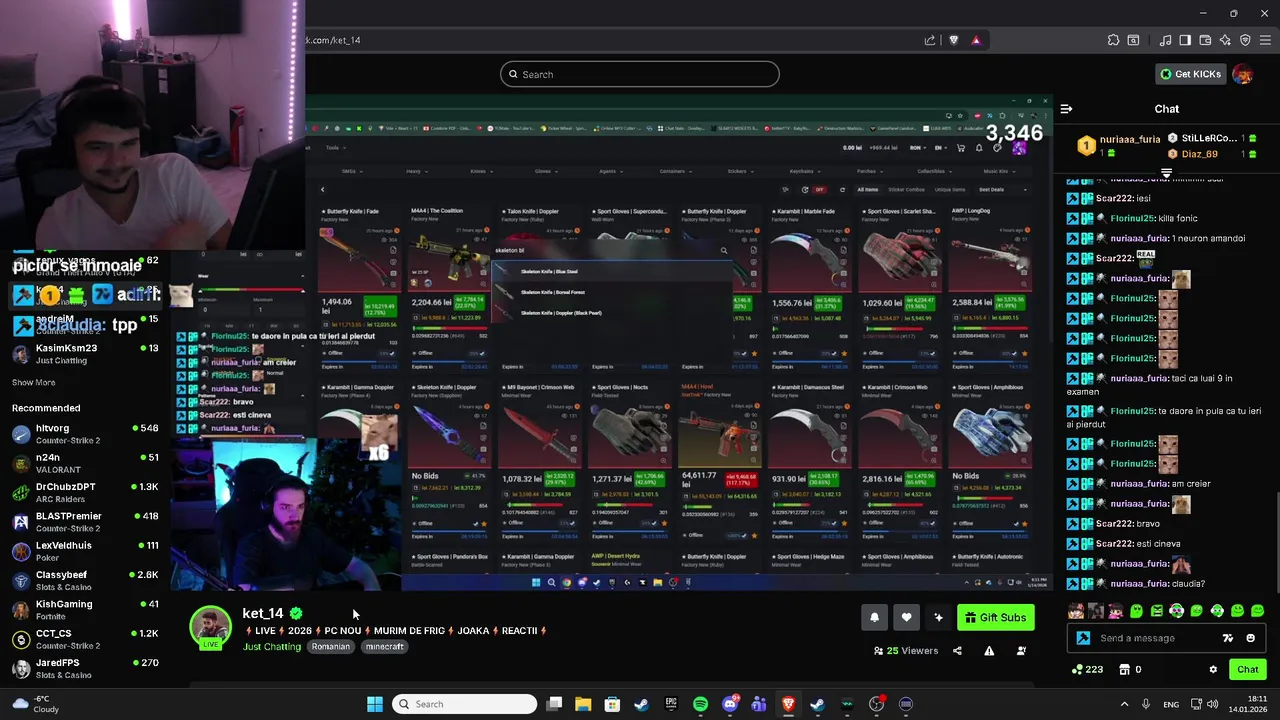This screenshot has width=1280, height=720.
Task: Click the minecraft tag
Action: pos(384,647)
